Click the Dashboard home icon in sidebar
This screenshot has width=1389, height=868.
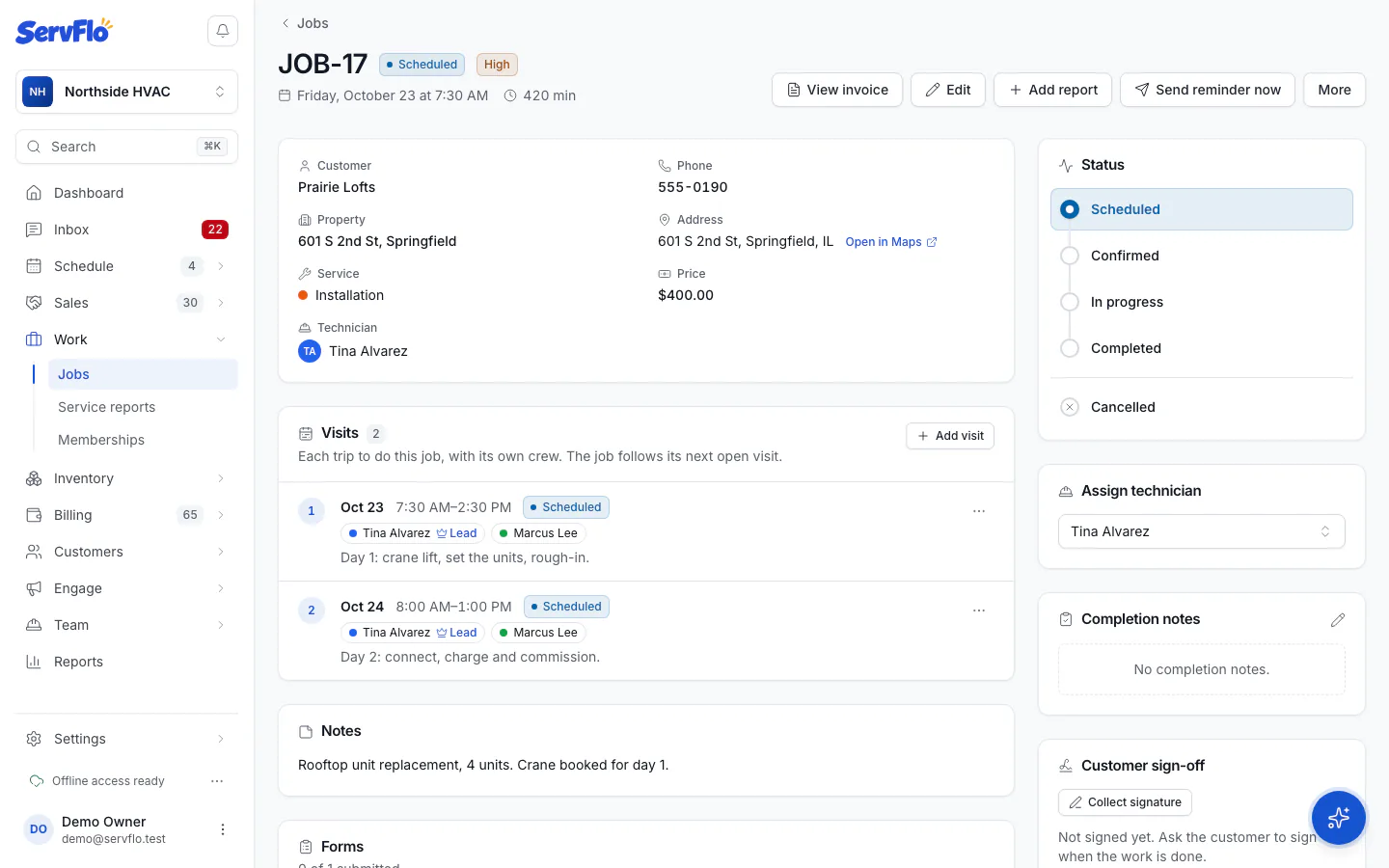(34, 193)
